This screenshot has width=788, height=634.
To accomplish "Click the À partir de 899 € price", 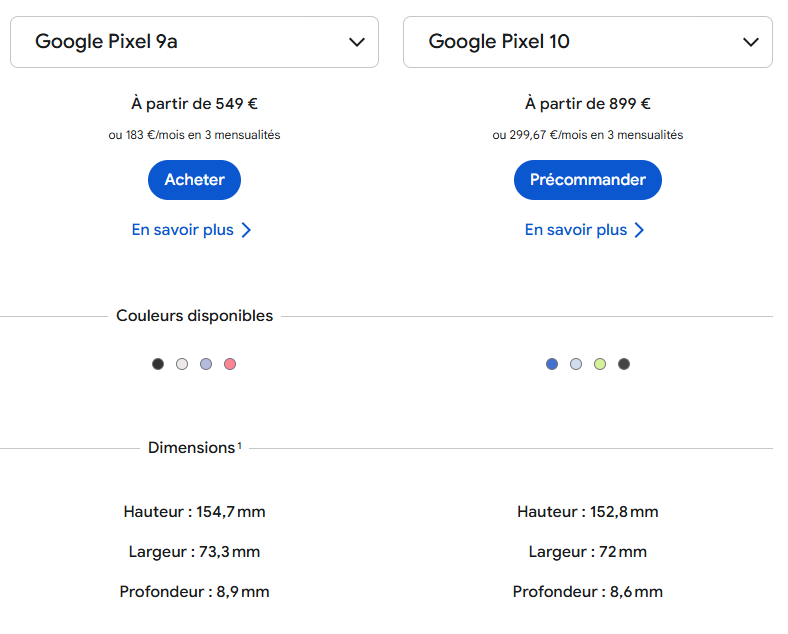I will pyautogui.click(x=587, y=103).
